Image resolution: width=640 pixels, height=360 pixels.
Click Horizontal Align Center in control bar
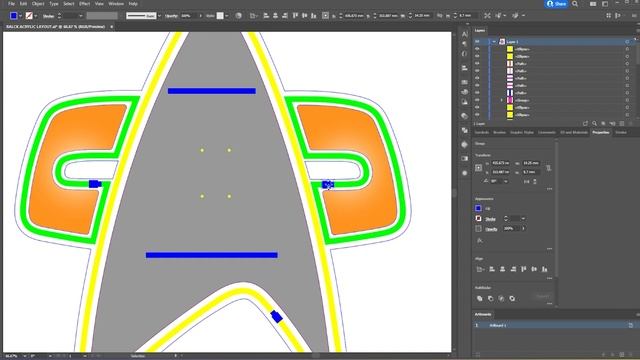pyautogui.click(x=275, y=16)
